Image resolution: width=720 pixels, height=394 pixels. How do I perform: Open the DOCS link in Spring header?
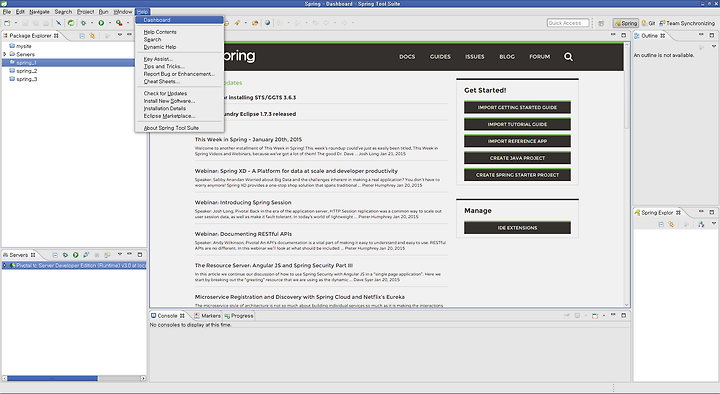(x=407, y=56)
